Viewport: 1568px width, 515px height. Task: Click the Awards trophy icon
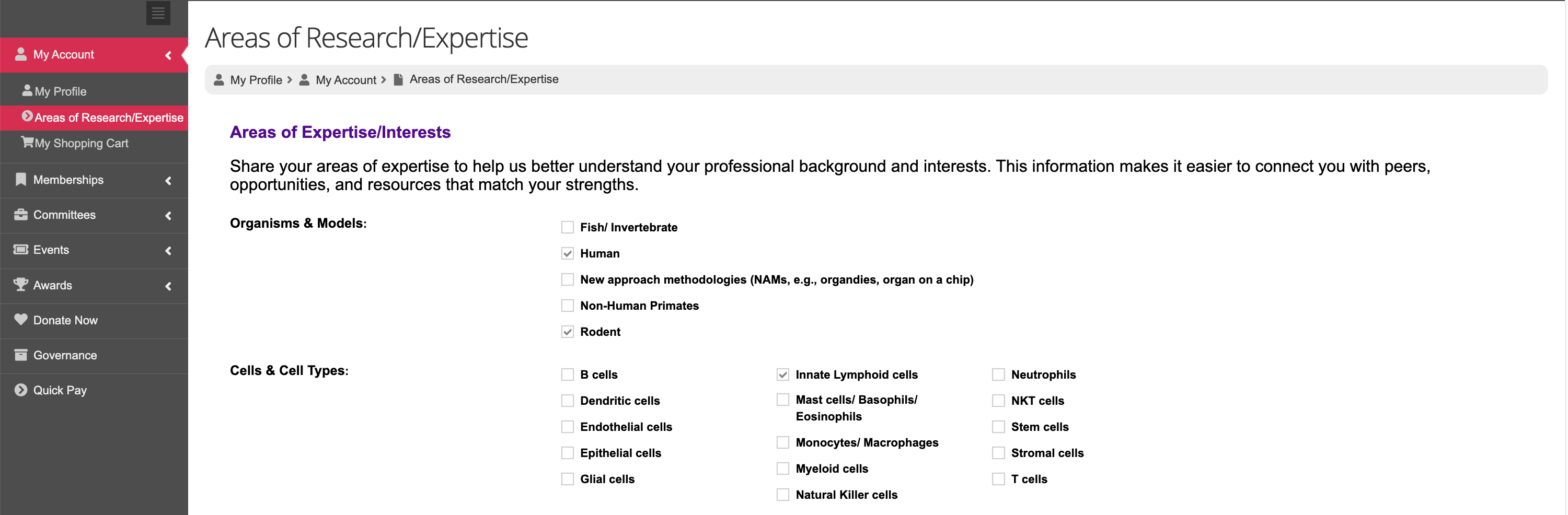point(21,285)
